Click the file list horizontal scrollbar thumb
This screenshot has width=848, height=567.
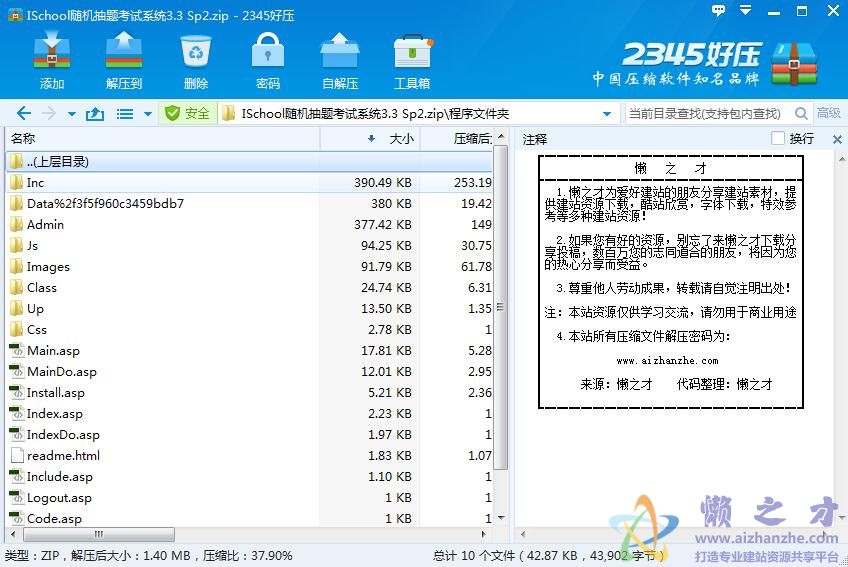(99, 534)
